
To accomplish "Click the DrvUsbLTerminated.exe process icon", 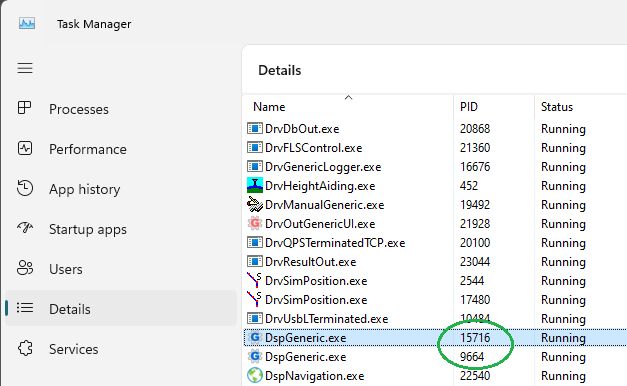I will click(x=255, y=318).
